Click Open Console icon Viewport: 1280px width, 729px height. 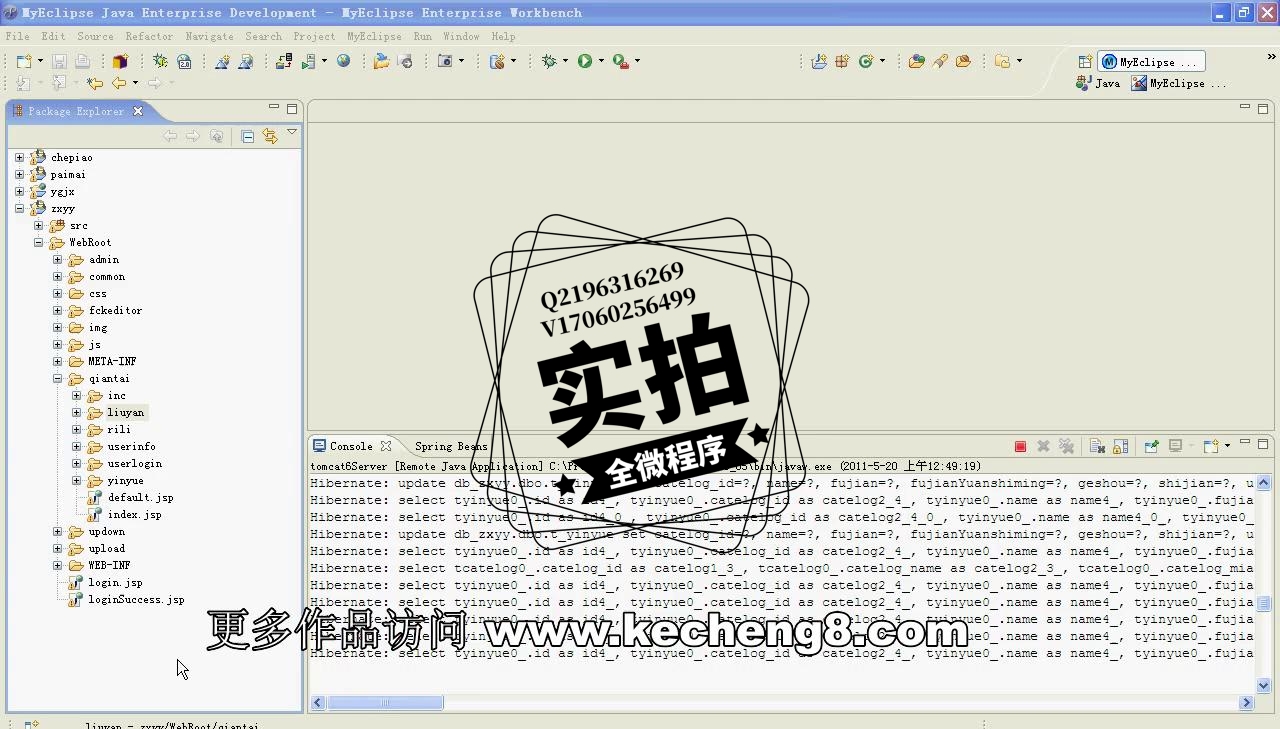point(1211,446)
